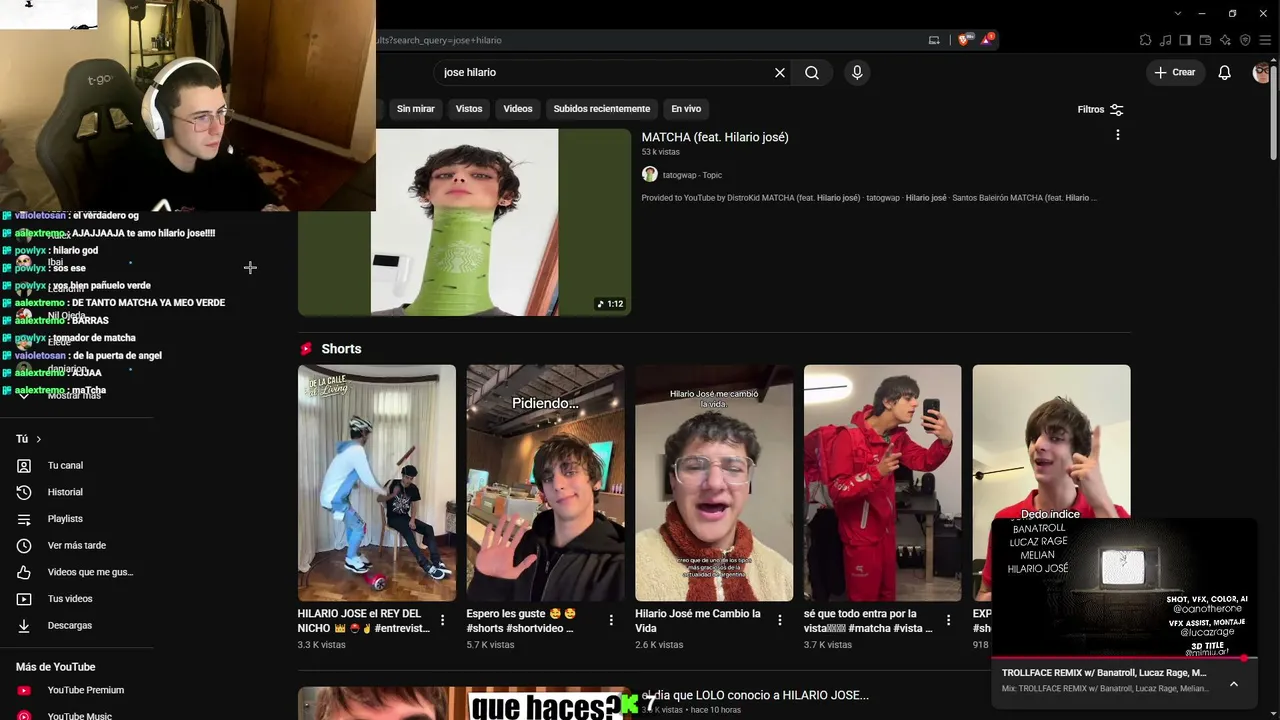
Task: Open the tatogwap - Topic channel link
Action: point(692,175)
